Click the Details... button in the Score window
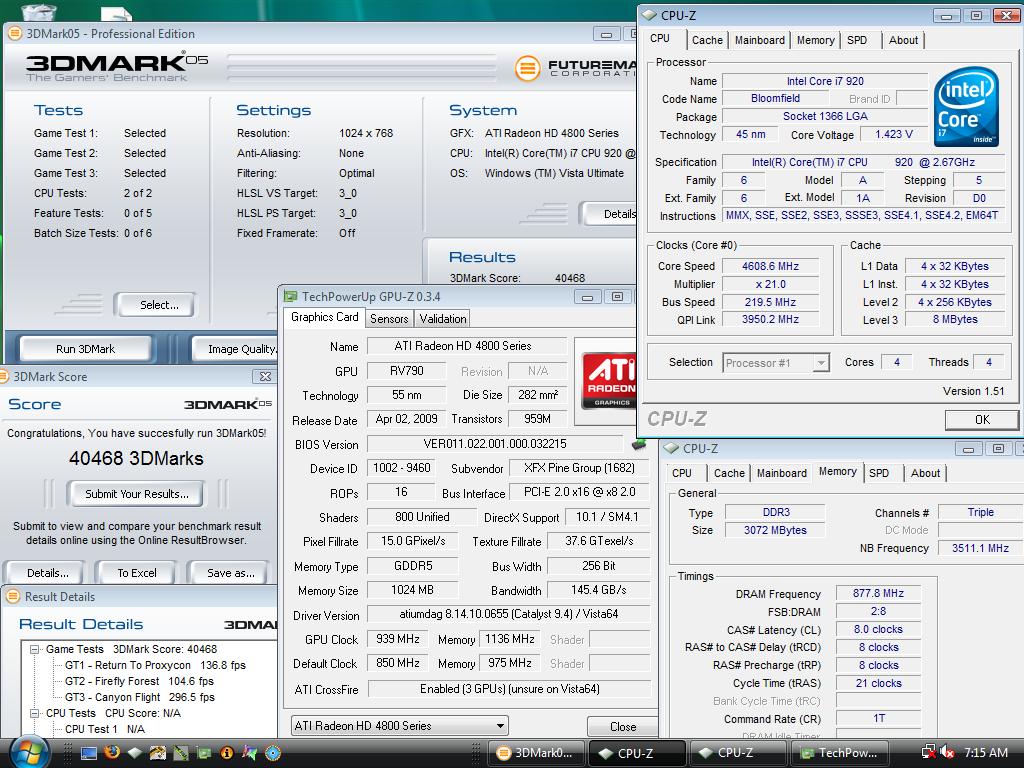 [45, 573]
